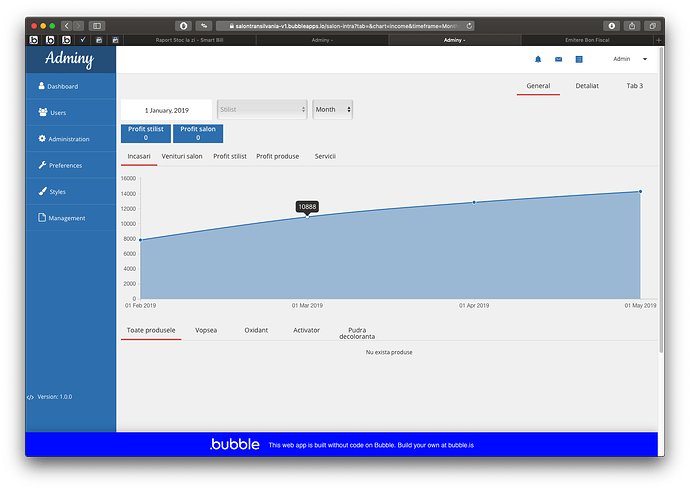Click the extension icon beside the address bar

(x=204, y=26)
